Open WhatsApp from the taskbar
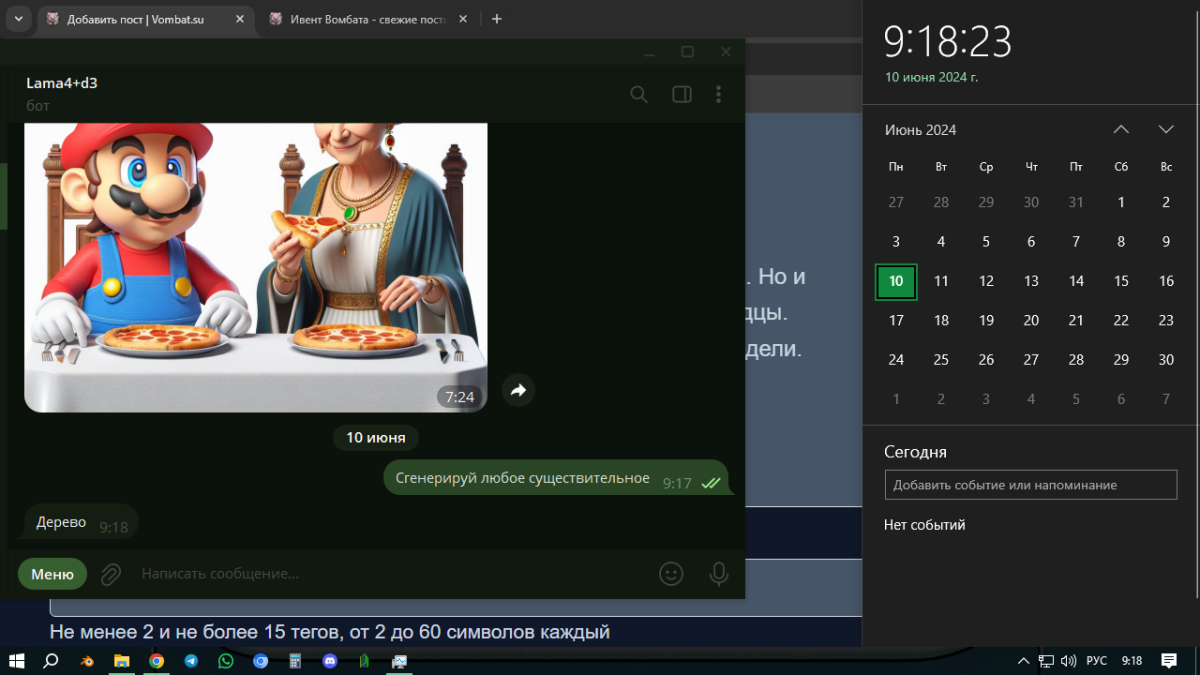Viewport: 1200px width, 675px height. tap(225, 661)
